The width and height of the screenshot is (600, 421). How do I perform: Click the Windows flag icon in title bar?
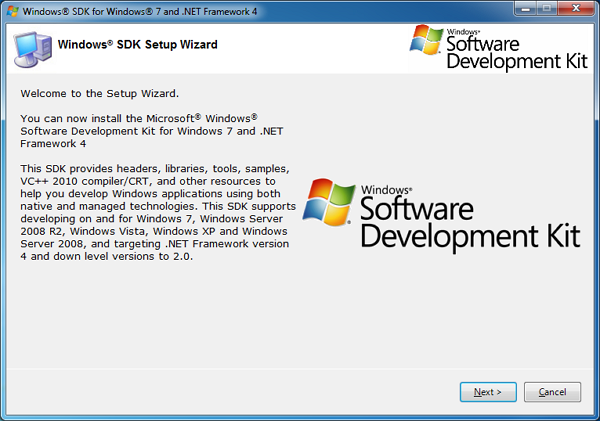point(13,11)
